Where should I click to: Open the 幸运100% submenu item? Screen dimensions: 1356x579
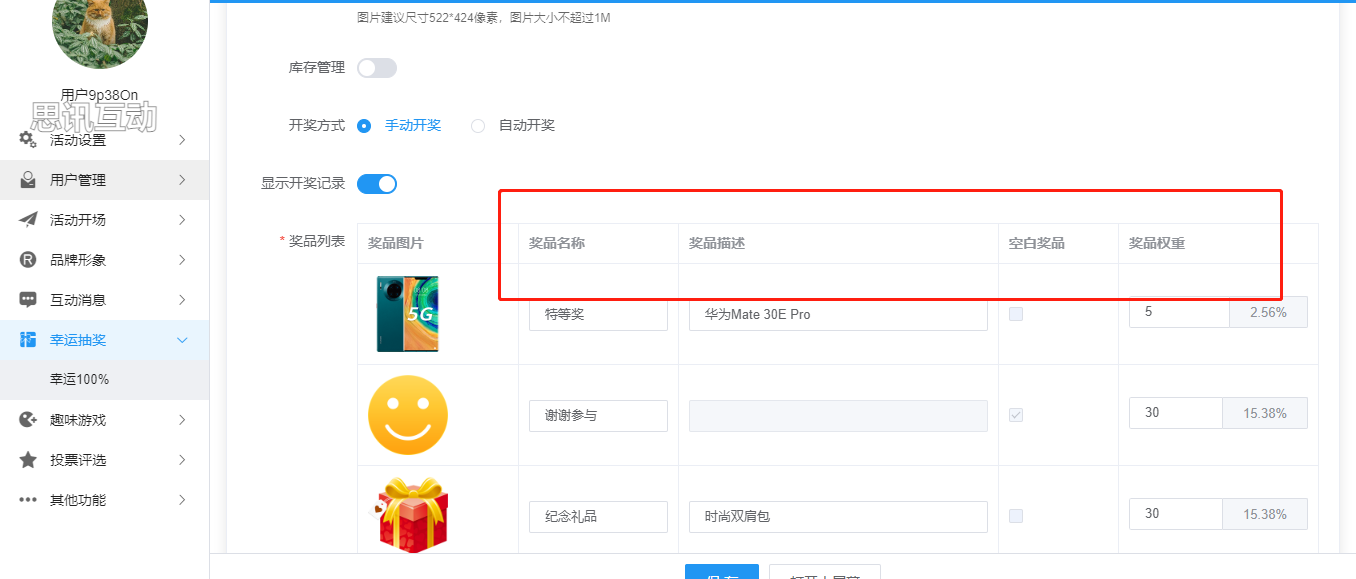coord(80,380)
